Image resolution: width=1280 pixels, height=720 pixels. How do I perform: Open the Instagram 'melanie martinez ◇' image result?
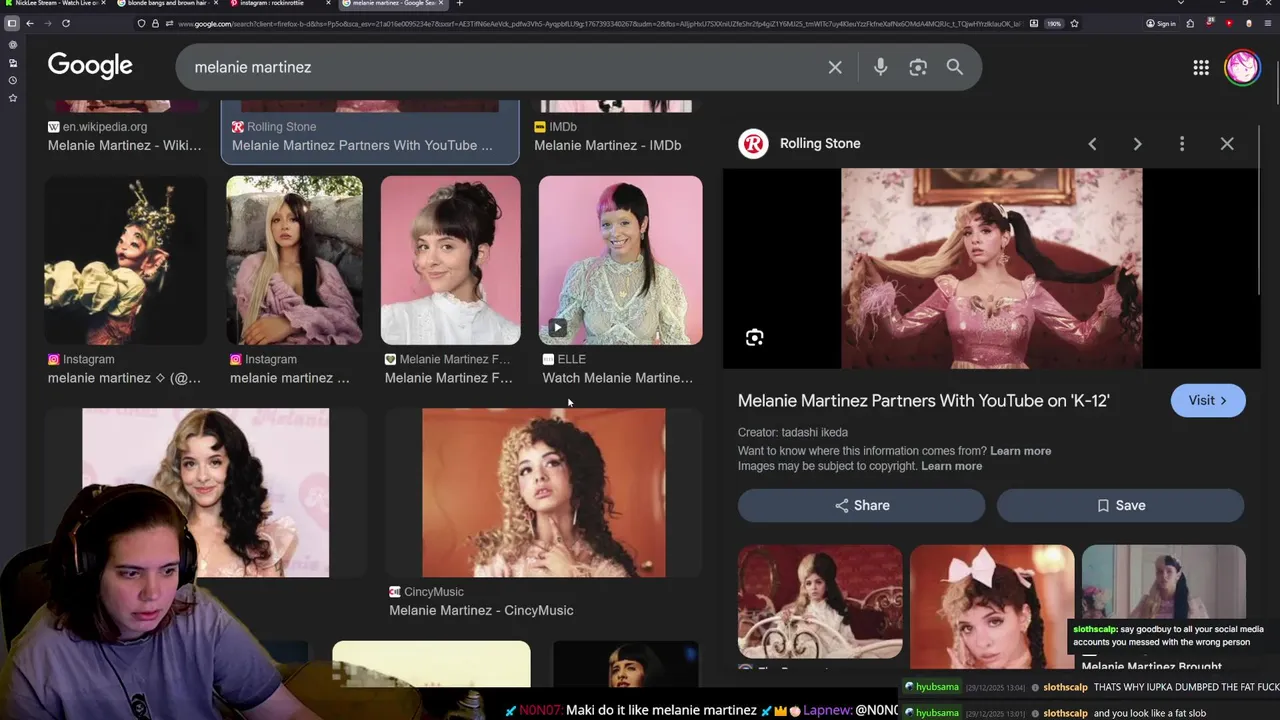[125, 260]
